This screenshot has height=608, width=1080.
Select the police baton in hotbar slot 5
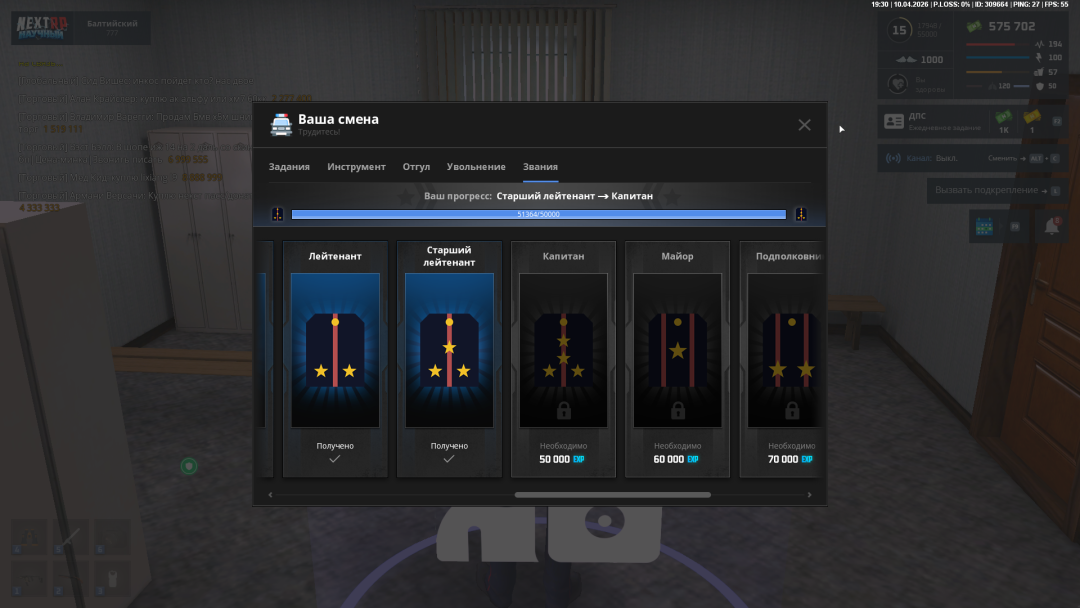coord(71,537)
